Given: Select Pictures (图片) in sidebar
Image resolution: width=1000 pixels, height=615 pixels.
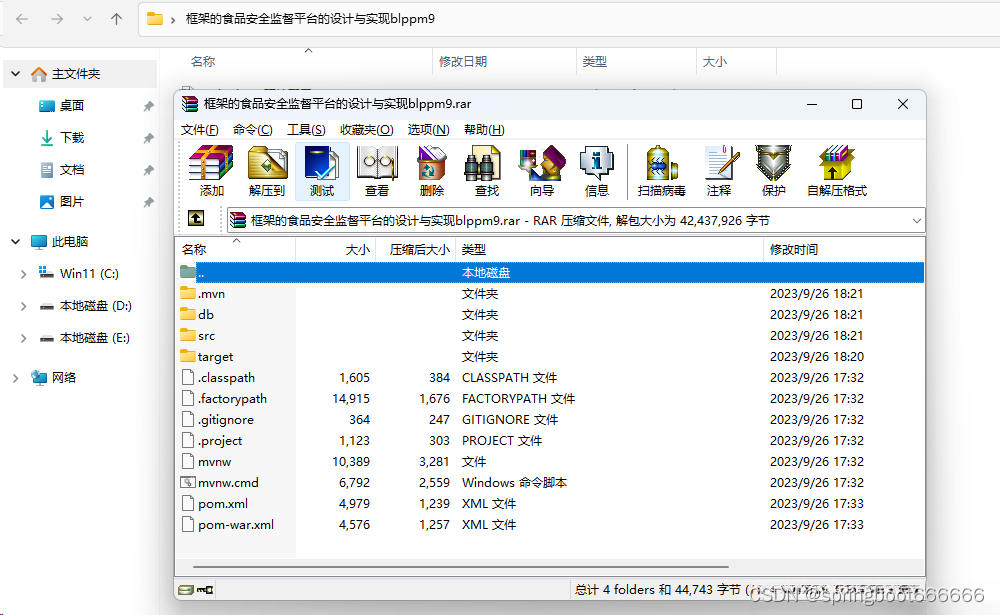Looking at the screenshot, I should click(x=71, y=202).
